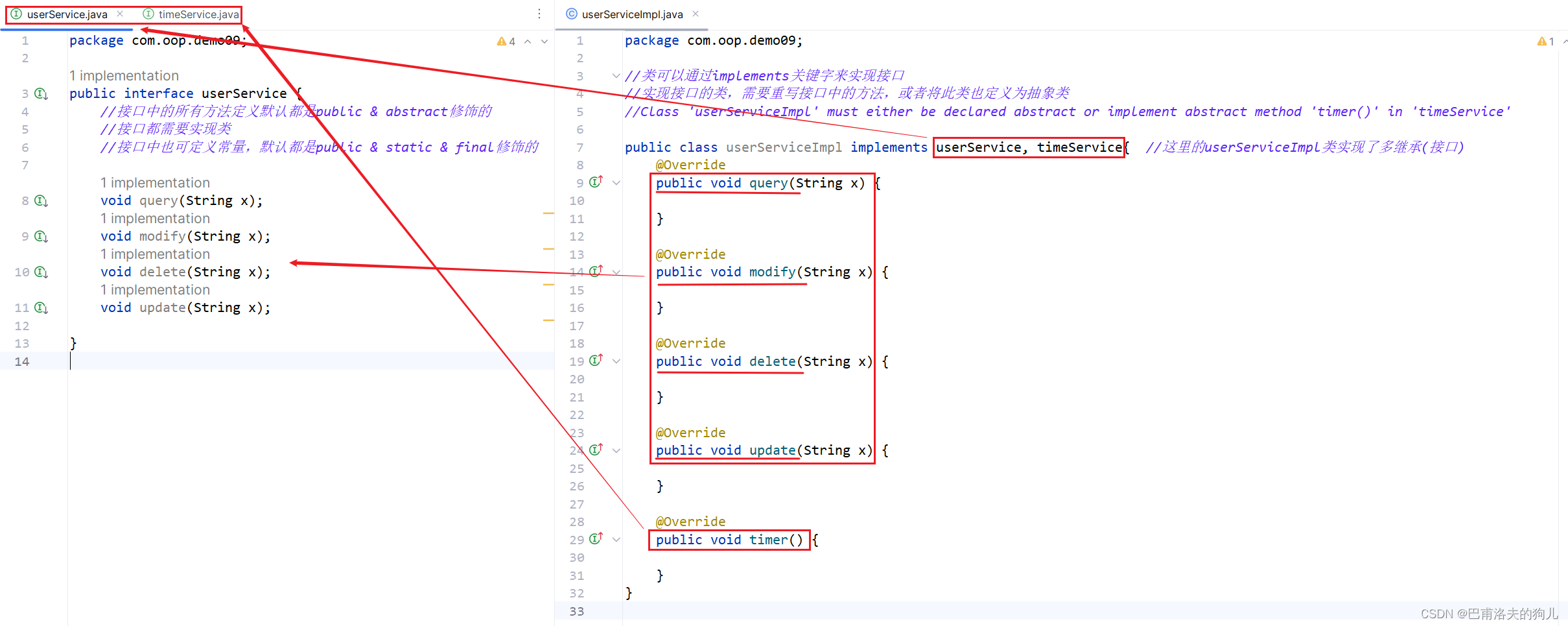Image resolution: width=1568 pixels, height=626 pixels.
Task: Click the implementation gutter icon beside modify method
Action: (x=41, y=235)
